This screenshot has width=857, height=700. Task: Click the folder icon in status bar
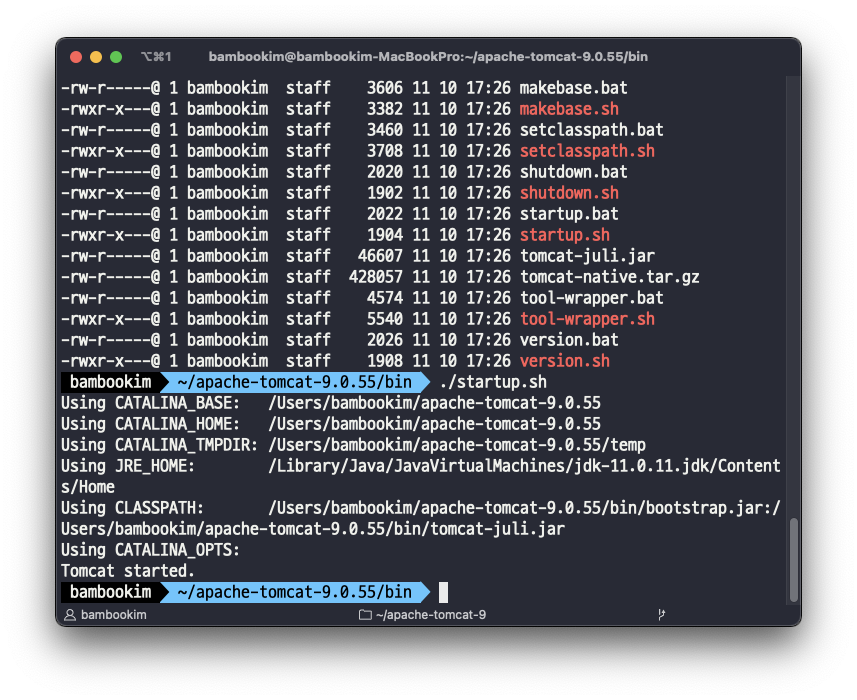pyautogui.click(x=365, y=615)
